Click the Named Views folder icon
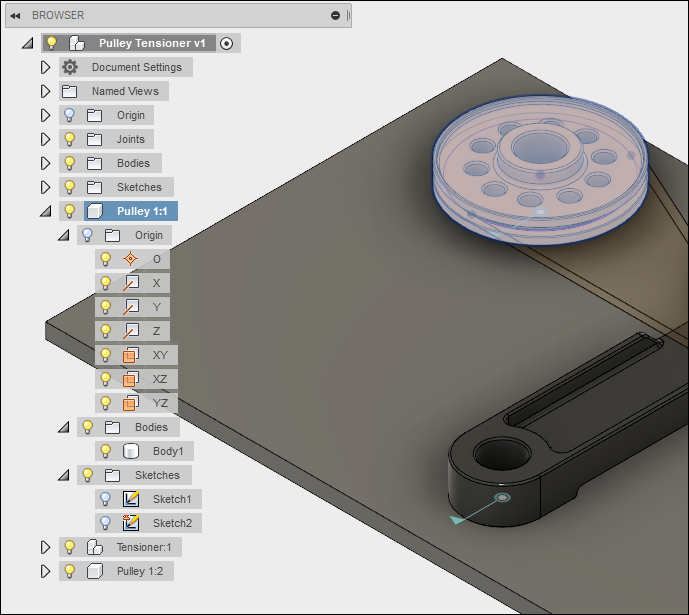This screenshot has height=615, width=689. tap(69, 91)
